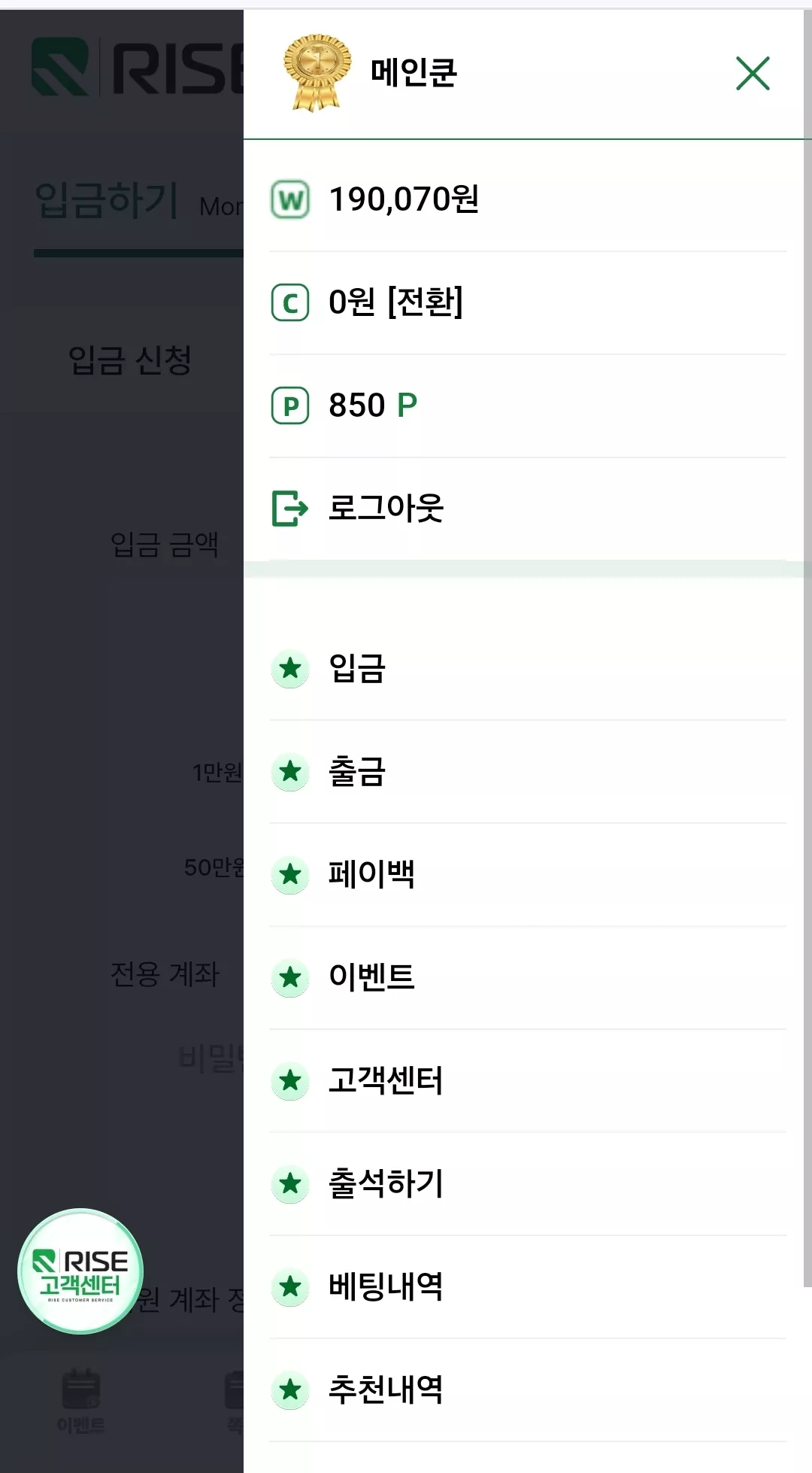Close the side menu with the X icon

pyautogui.click(x=753, y=73)
